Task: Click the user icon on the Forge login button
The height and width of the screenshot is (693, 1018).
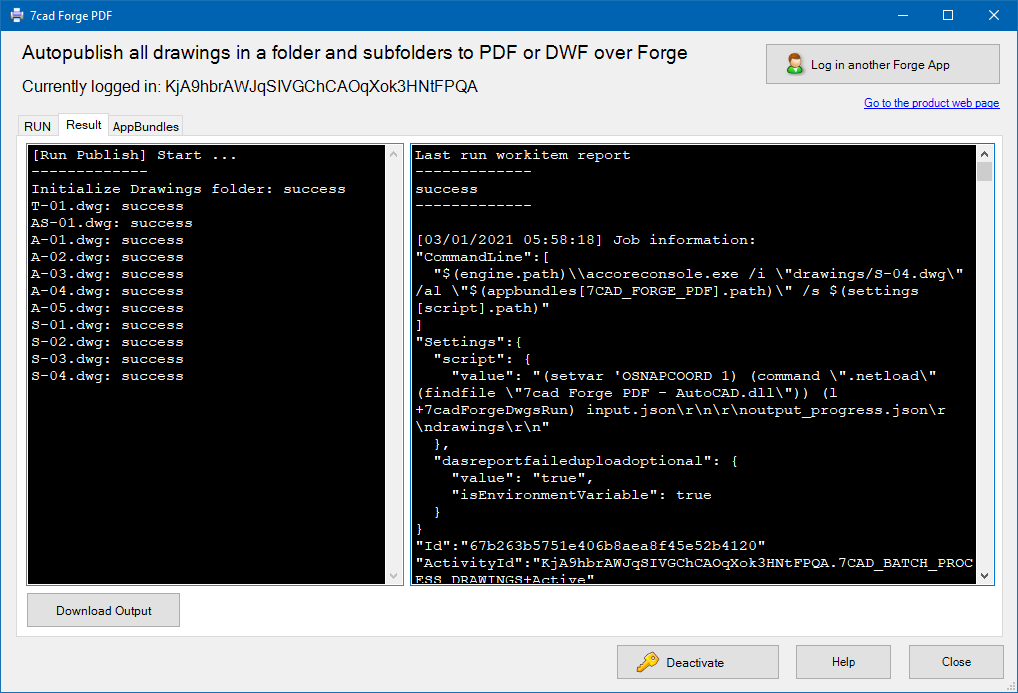Action: click(x=795, y=65)
